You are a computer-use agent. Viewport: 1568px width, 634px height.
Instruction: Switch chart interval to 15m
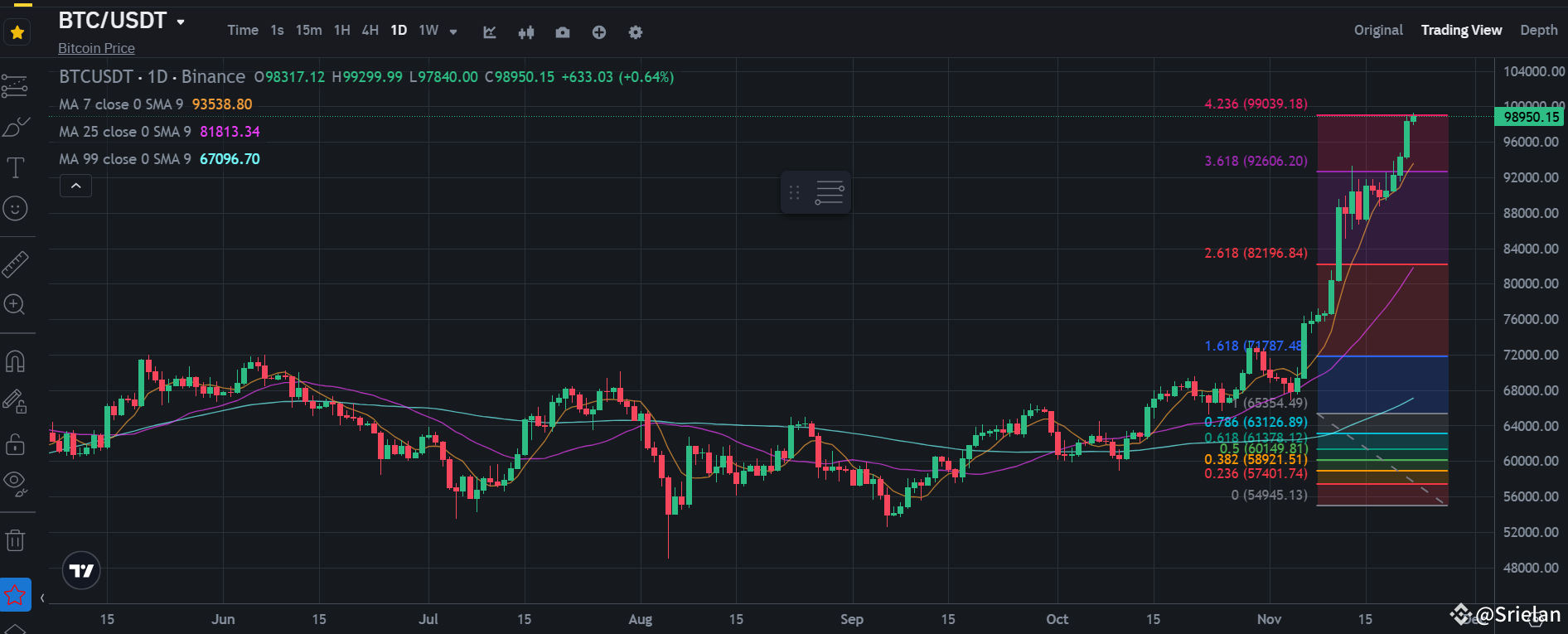(309, 31)
